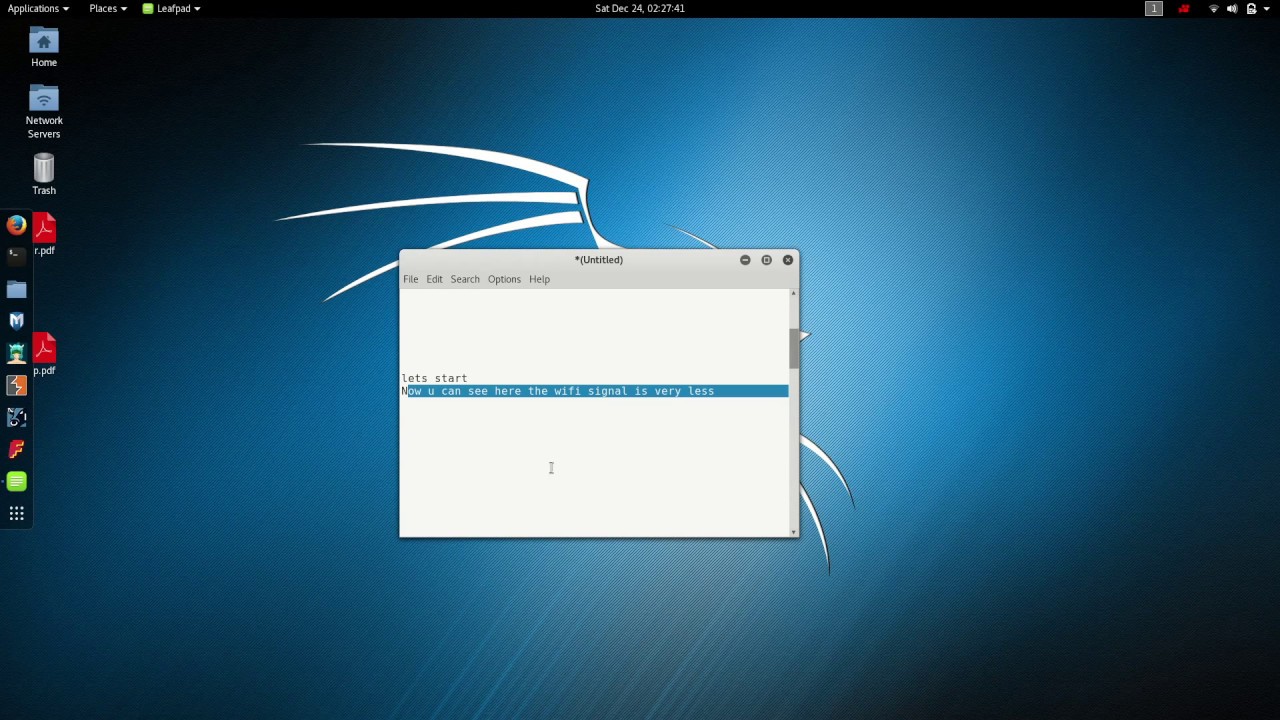1280x720 pixels.
Task: Show all applications grid
Action: pyautogui.click(x=16, y=514)
